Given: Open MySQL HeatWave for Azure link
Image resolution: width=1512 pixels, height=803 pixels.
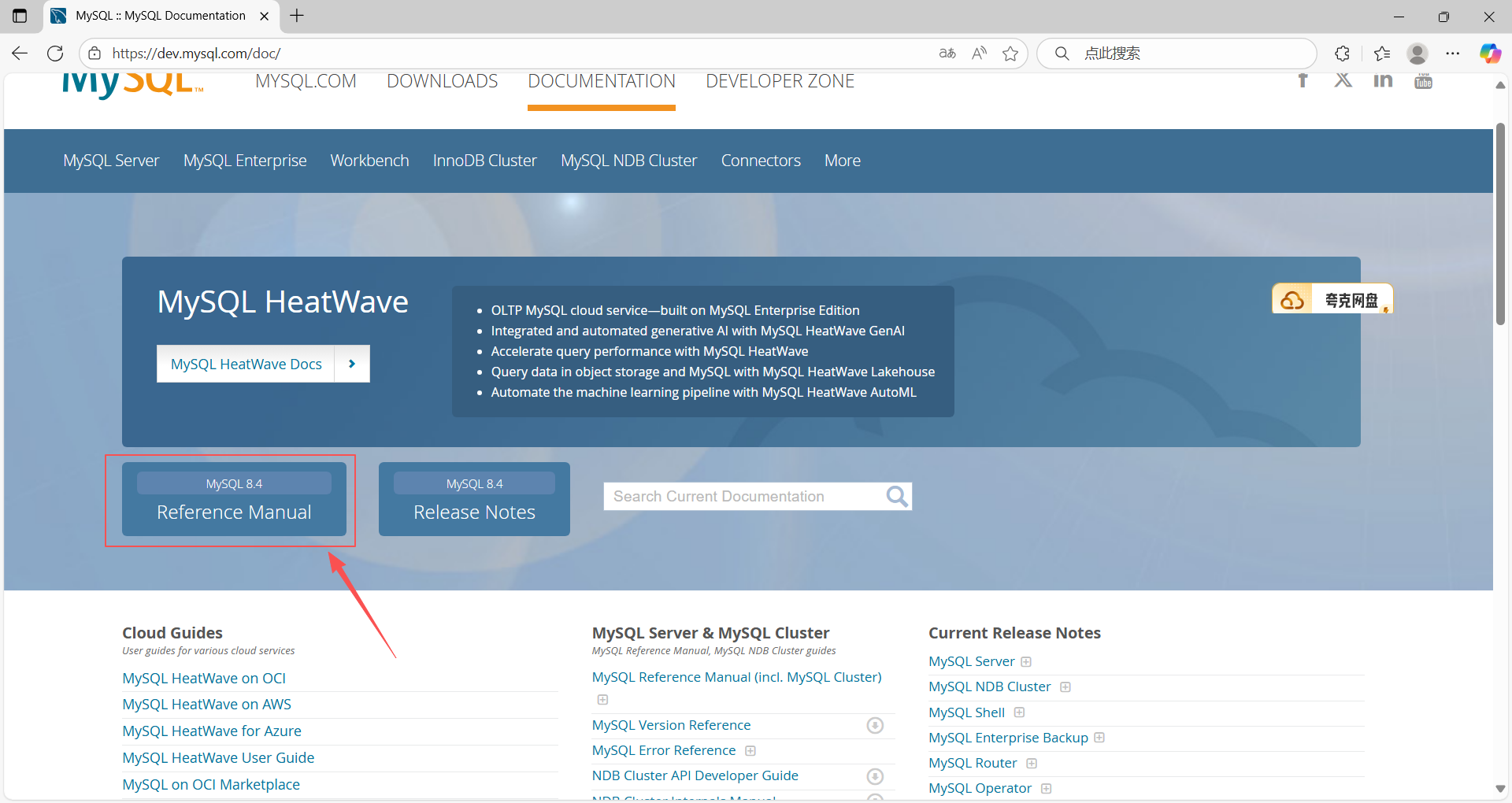Looking at the screenshot, I should [x=212, y=731].
